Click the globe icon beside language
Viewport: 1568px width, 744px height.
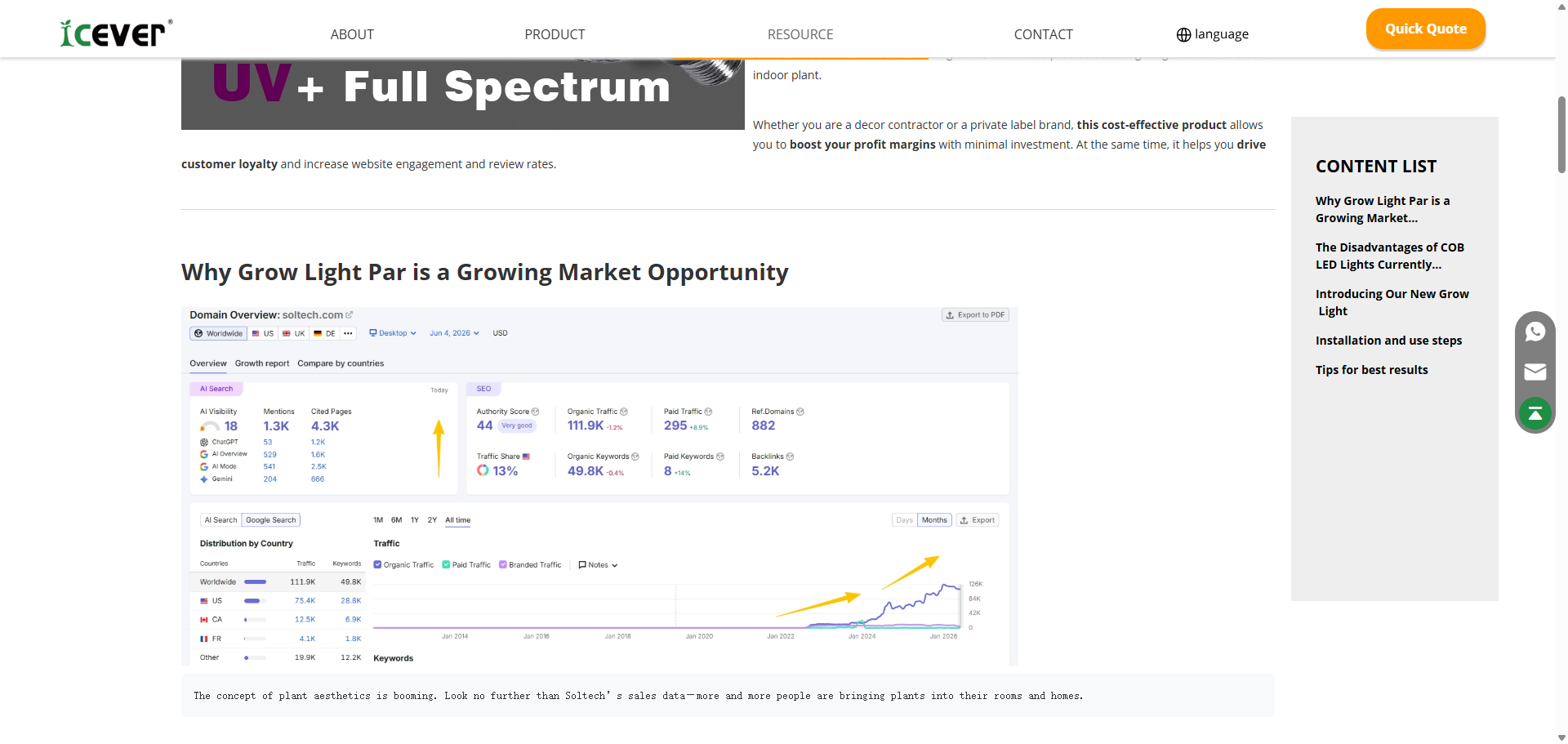1183,34
